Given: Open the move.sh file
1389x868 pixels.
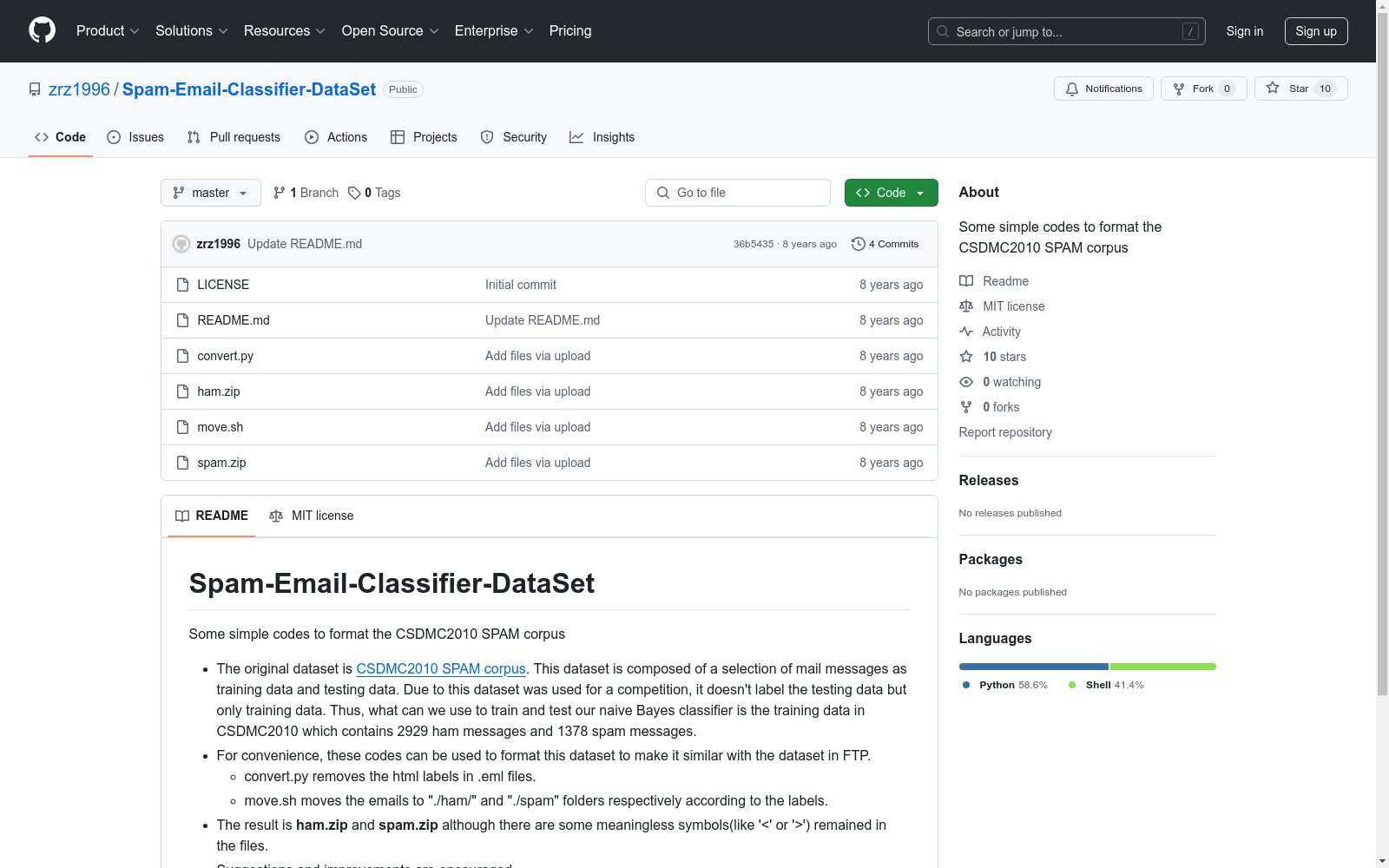Looking at the screenshot, I should coord(221,427).
